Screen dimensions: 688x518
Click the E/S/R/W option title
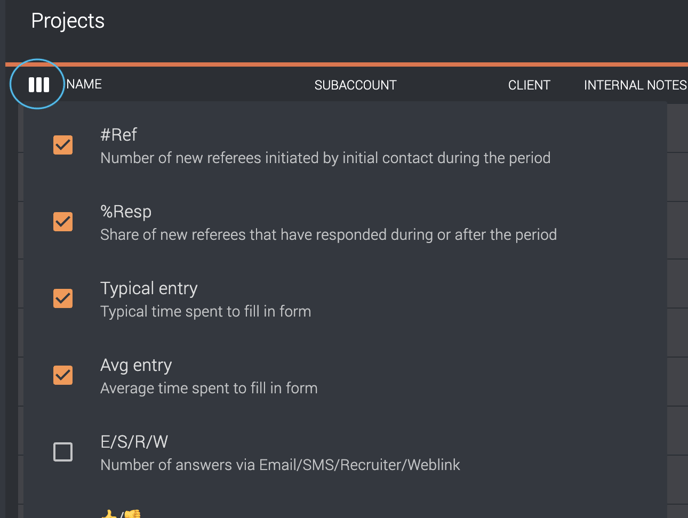click(x=134, y=442)
